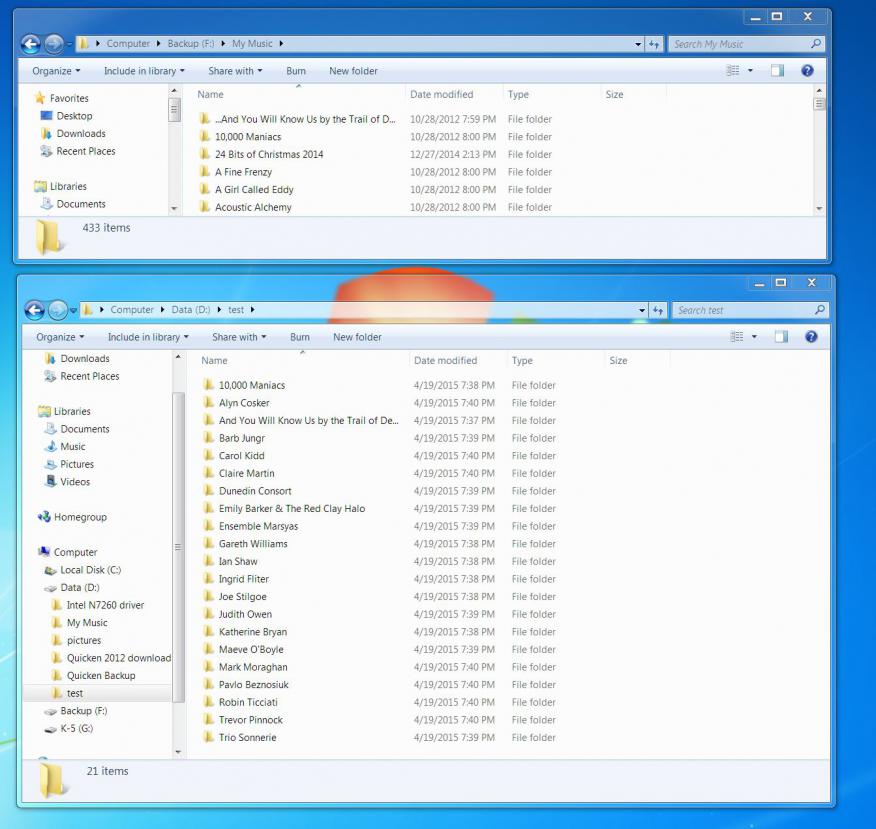Image resolution: width=876 pixels, height=829 pixels.
Task: Open the view options dropdown arrow in the test window
Action: click(754, 337)
